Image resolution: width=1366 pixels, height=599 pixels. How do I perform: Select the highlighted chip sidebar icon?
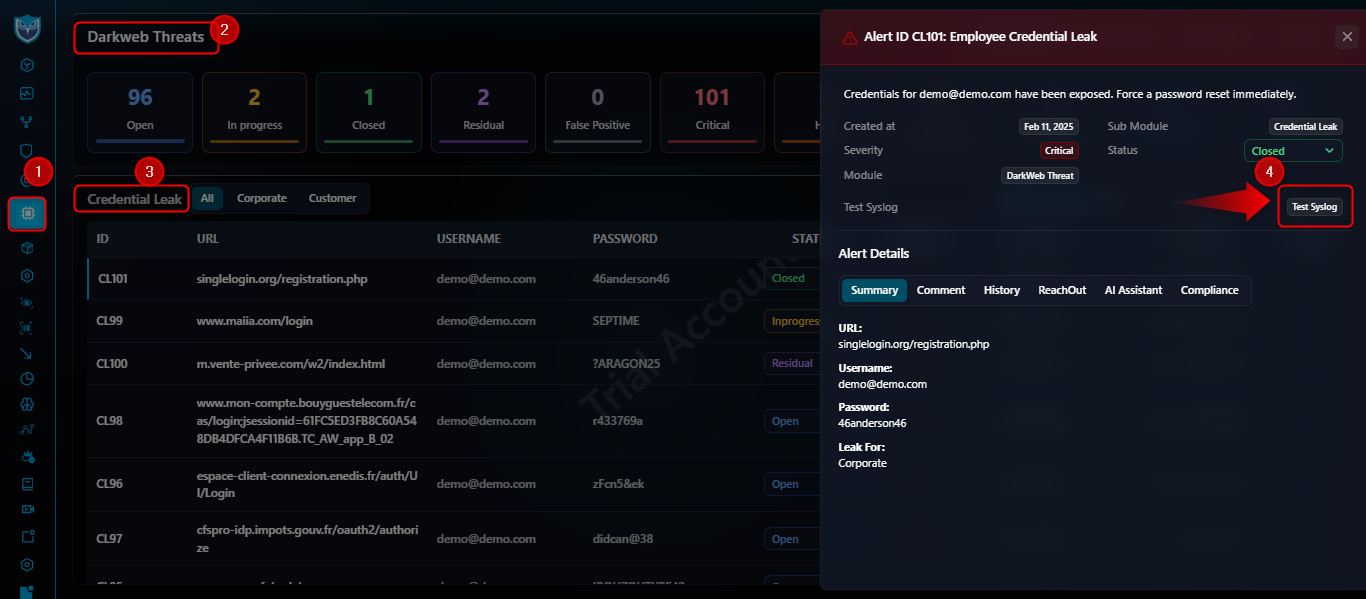click(27, 213)
